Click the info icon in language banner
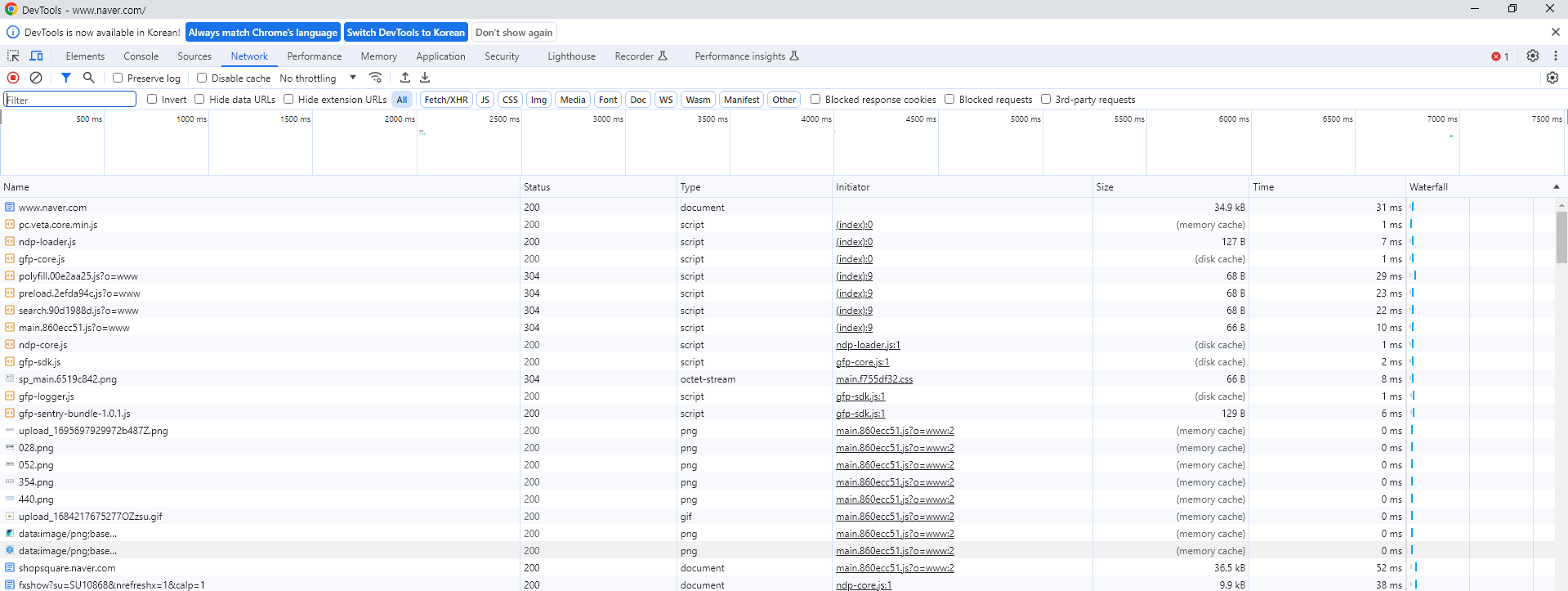Image resolution: width=1568 pixels, height=591 pixels. click(13, 33)
